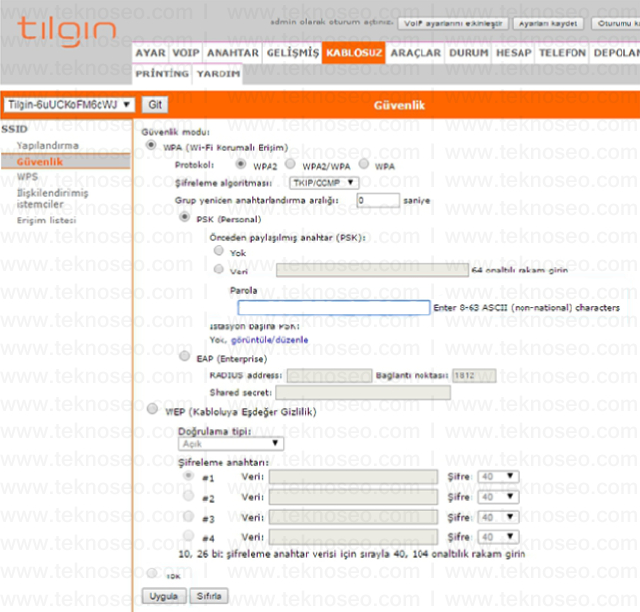Open key #4 Şifre dropdown
Image resolution: width=640 pixels, height=612 pixels.
(498, 536)
